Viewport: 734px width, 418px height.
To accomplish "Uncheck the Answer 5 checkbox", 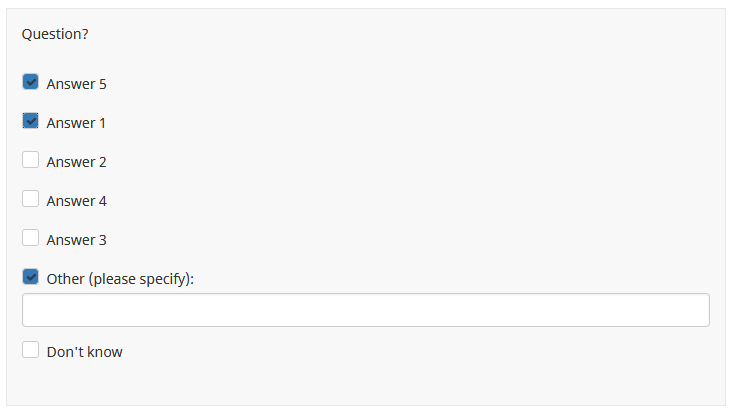I will point(30,82).
